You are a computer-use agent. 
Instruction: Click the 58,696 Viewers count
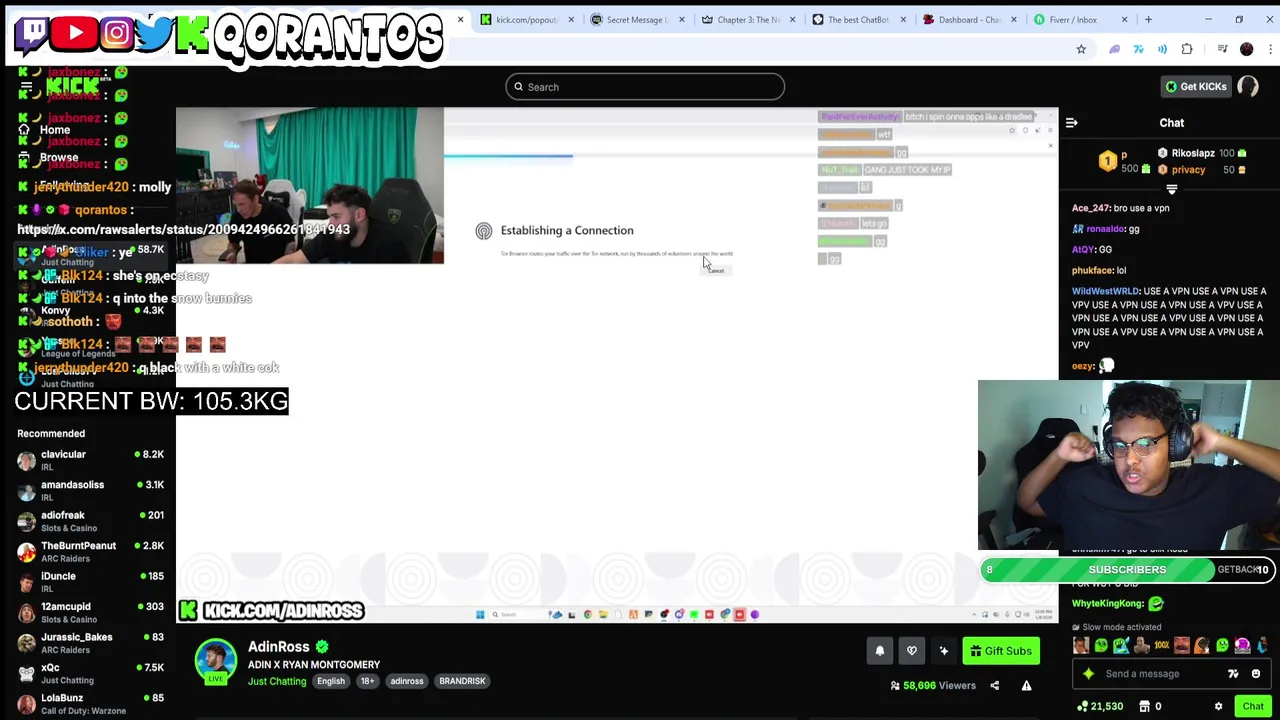[933, 686]
